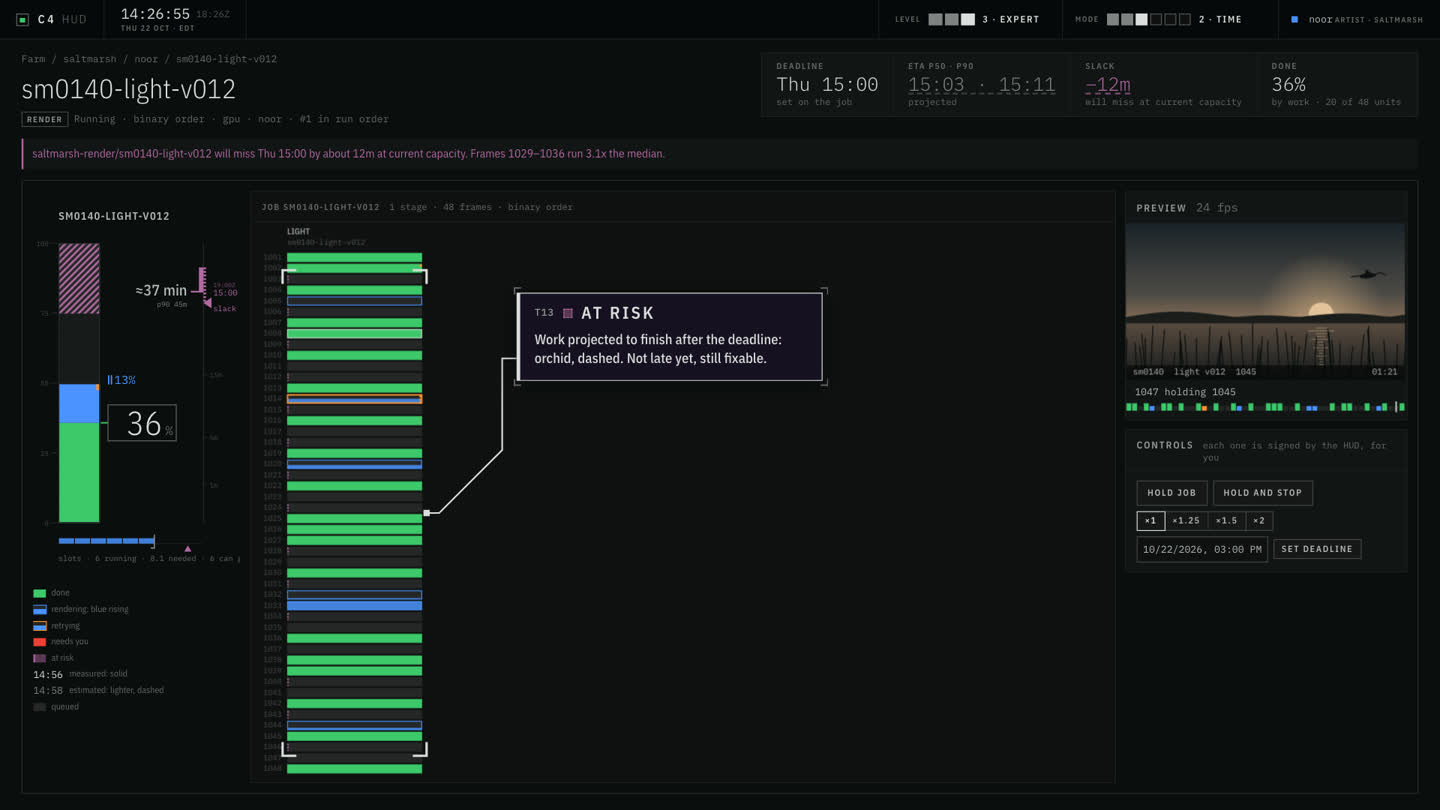Viewport: 1440px width, 810px height.
Task: Select frame 1033 solid blue bar
Action: point(354,606)
